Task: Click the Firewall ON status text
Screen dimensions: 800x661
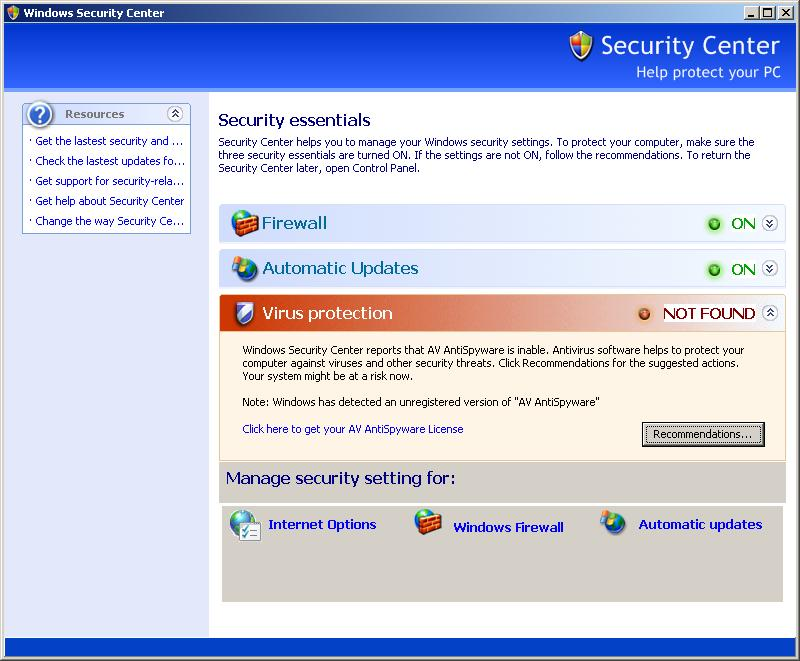Action: (743, 223)
